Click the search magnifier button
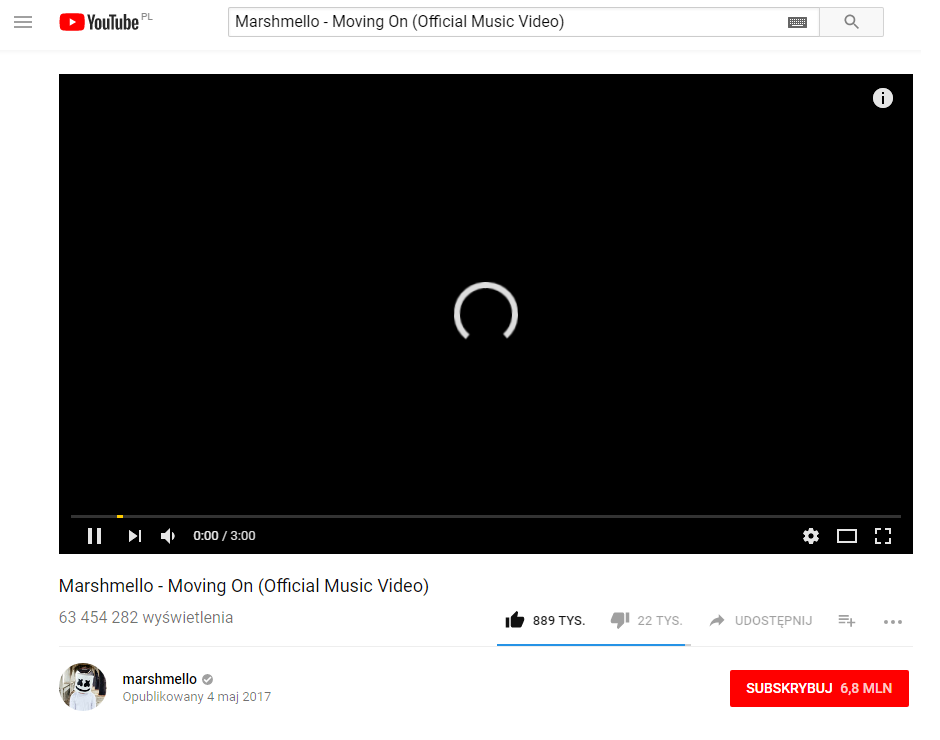 click(851, 22)
